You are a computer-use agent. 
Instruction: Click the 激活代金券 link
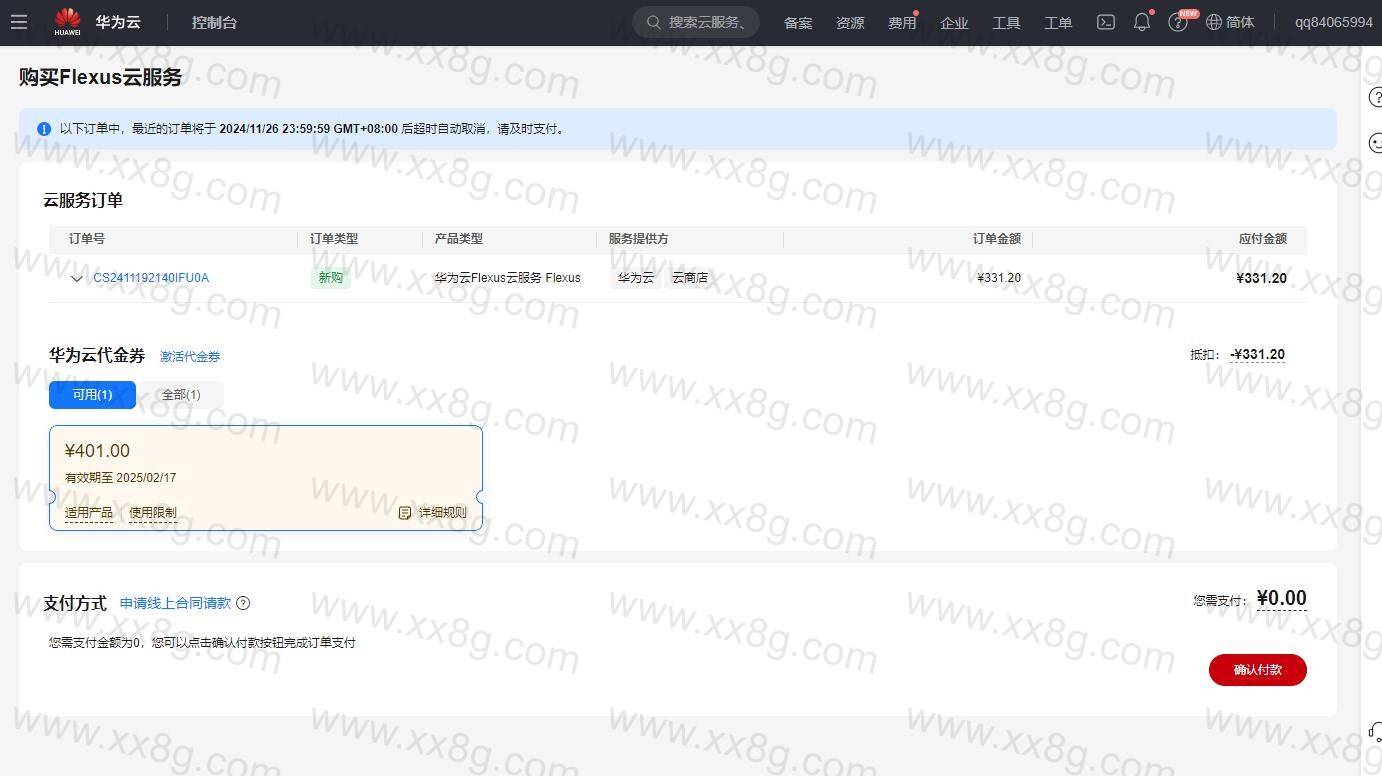tap(190, 356)
